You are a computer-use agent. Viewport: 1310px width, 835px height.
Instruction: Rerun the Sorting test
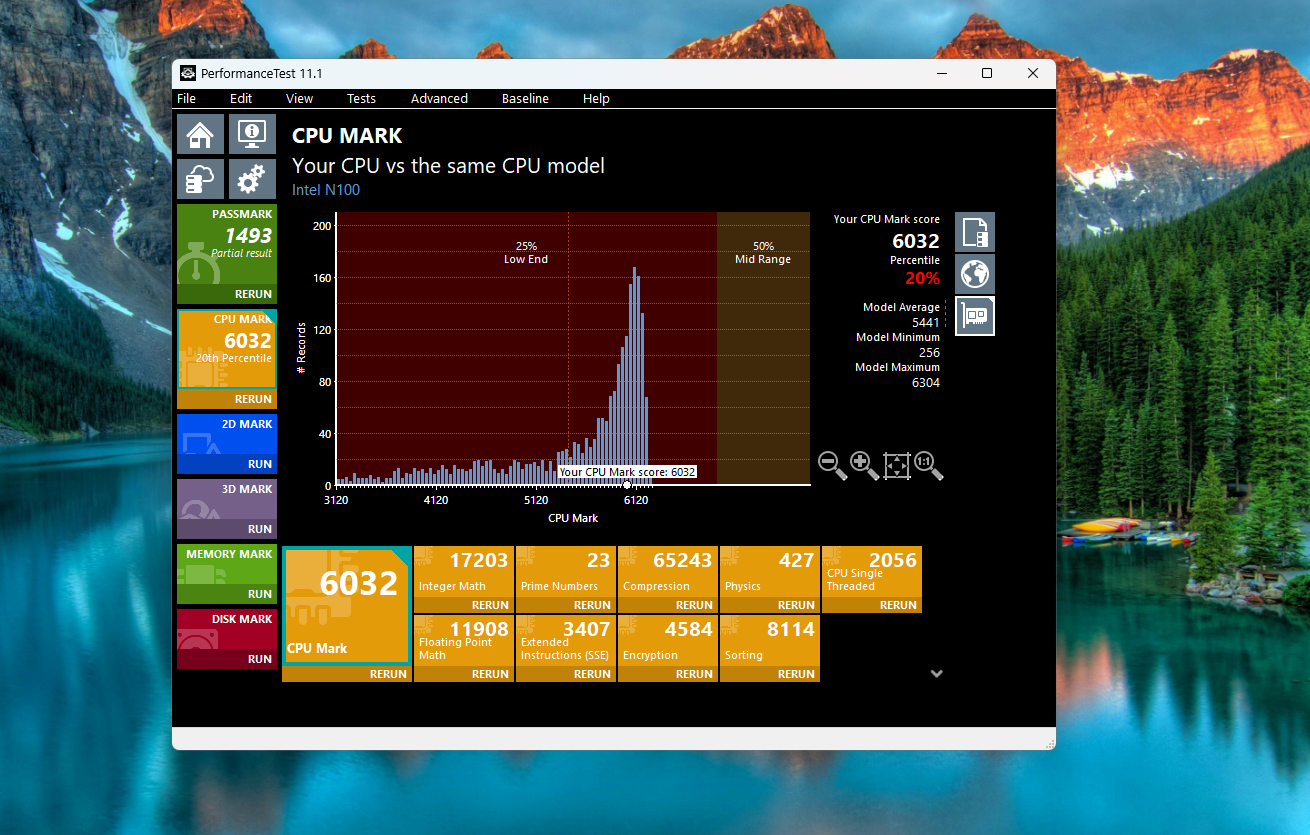click(x=796, y=674)
